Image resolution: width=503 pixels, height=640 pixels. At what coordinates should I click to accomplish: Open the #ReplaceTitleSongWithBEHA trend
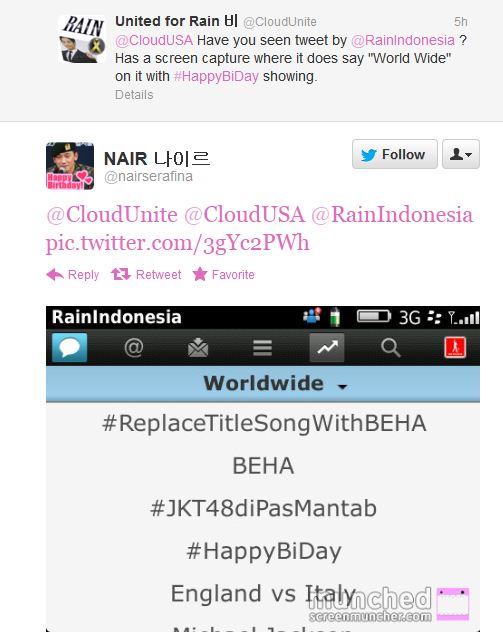(x=264, y=423)
